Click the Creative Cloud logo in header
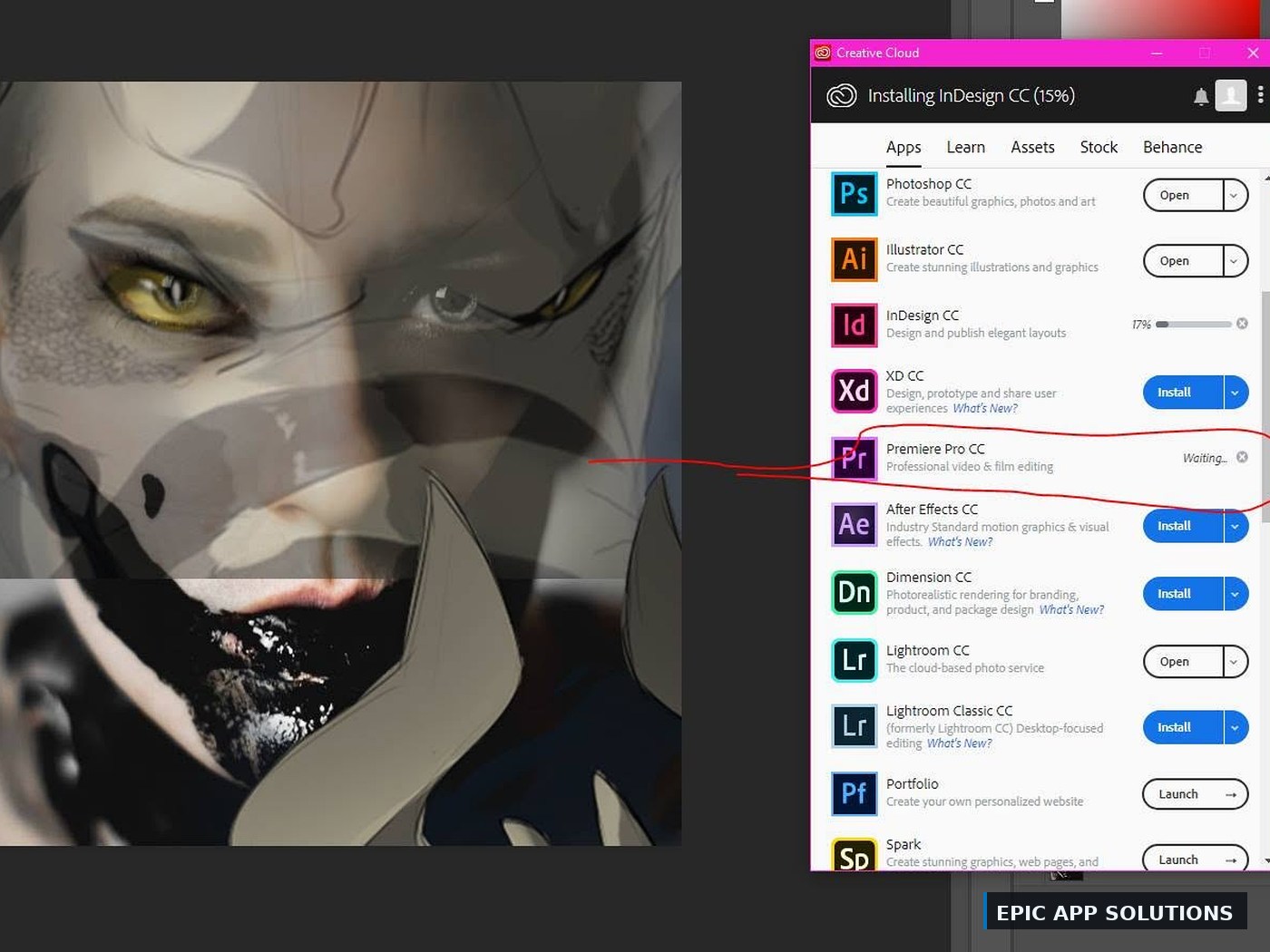The height and width of the screenshot is (952, 1270). point(841,95)
